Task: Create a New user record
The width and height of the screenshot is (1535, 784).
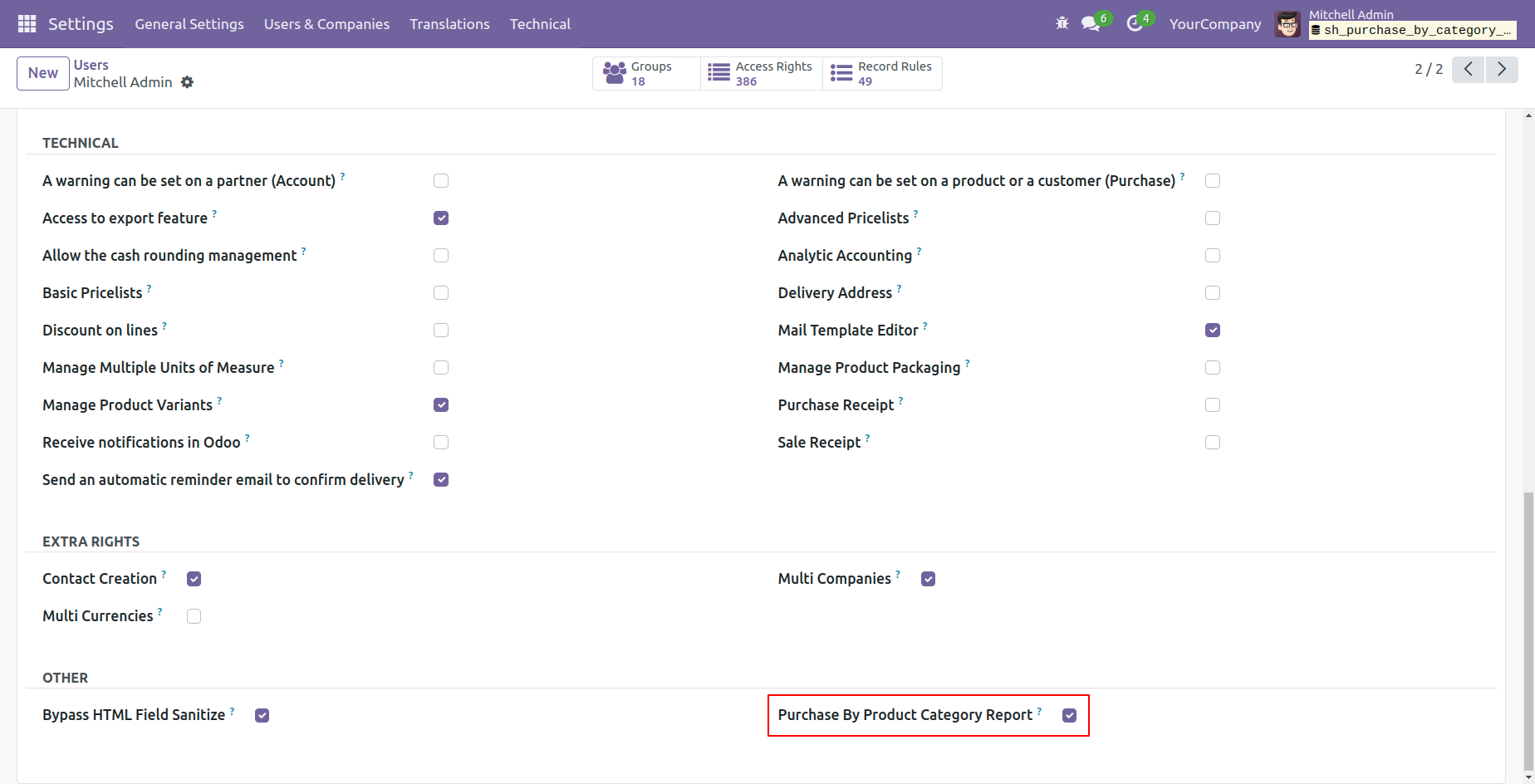Action: pos(43,73)
